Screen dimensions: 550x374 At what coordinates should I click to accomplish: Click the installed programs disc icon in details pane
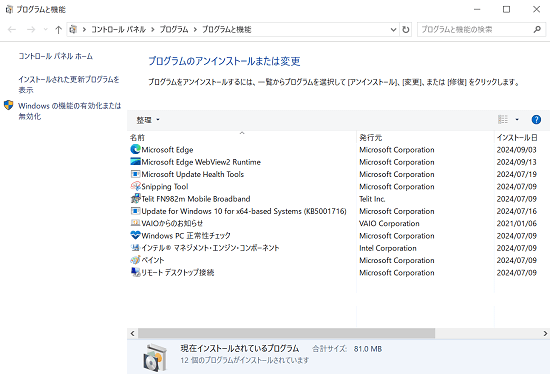(x=155, y=358)
